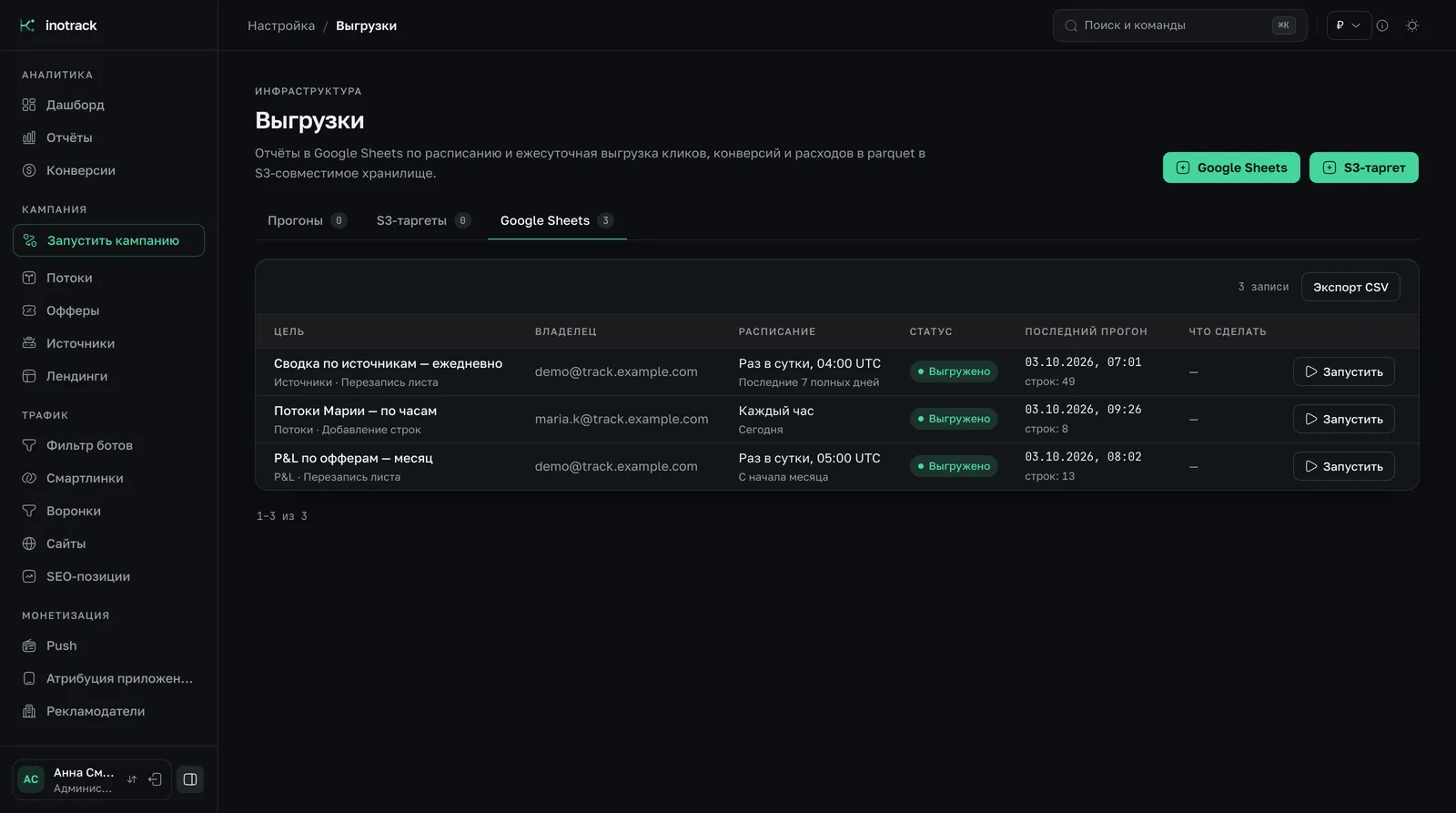Open Офферы section
The width and height of the screenshot is (1456, 813).
coord(108,310)
